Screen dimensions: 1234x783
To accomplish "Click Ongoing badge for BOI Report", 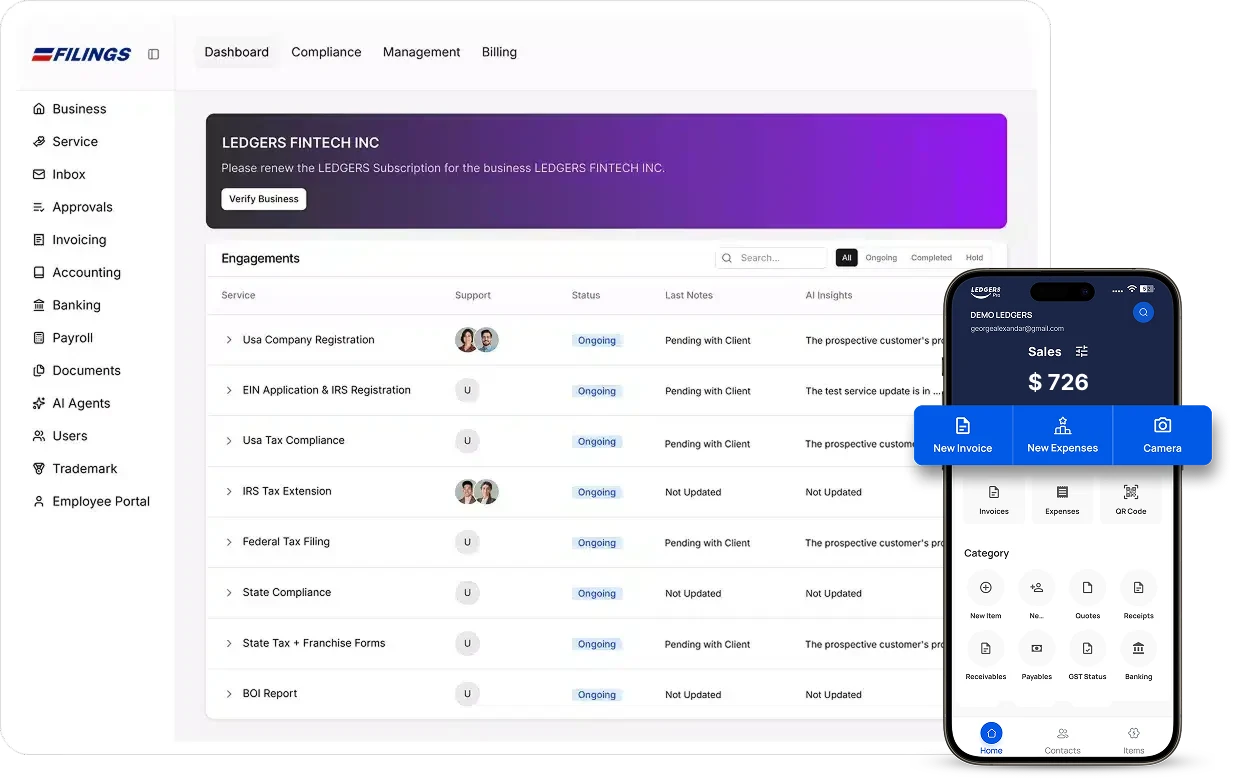I will point(597,695).
